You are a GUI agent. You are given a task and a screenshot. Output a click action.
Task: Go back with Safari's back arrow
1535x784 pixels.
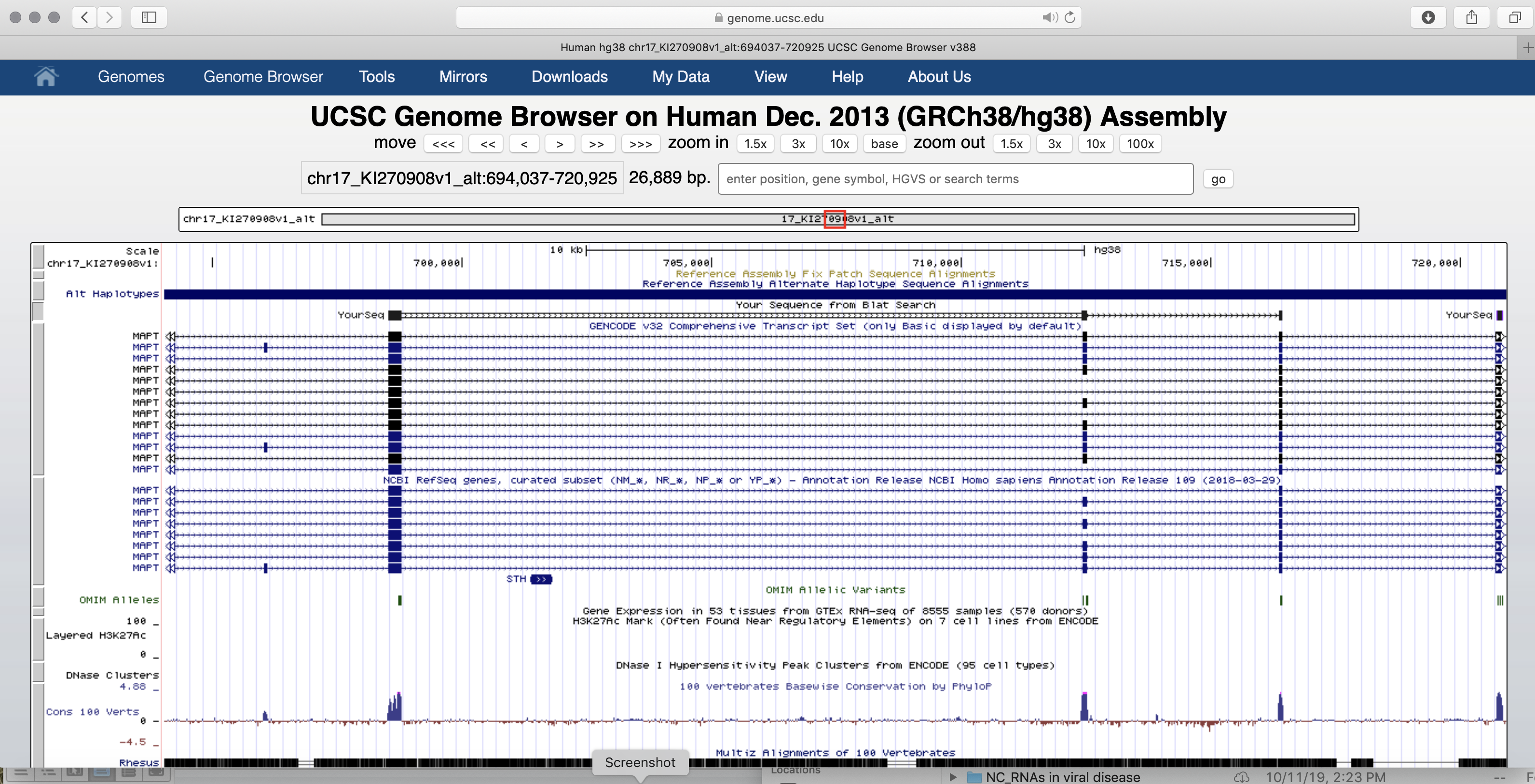84,17
